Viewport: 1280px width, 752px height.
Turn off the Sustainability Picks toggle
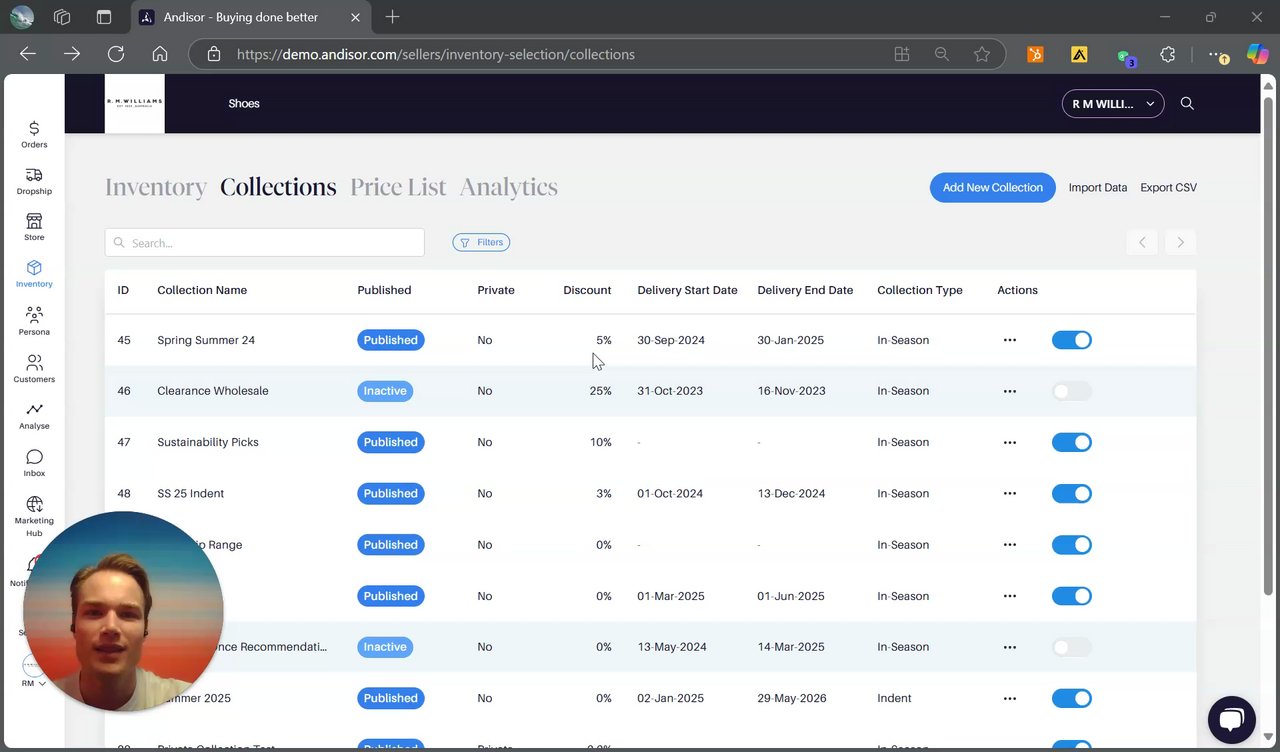pos(1071,442)
